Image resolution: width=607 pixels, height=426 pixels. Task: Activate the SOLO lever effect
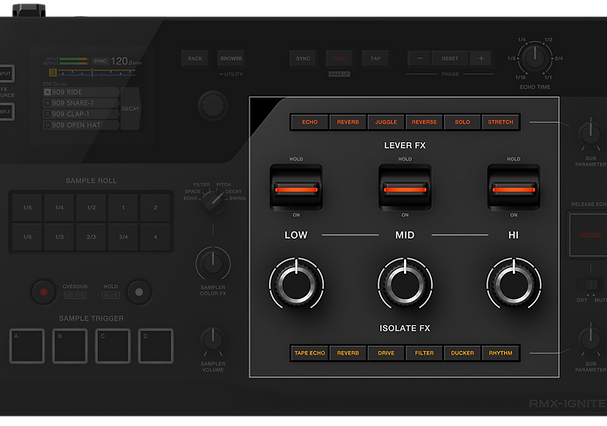[x=462, y=122]
